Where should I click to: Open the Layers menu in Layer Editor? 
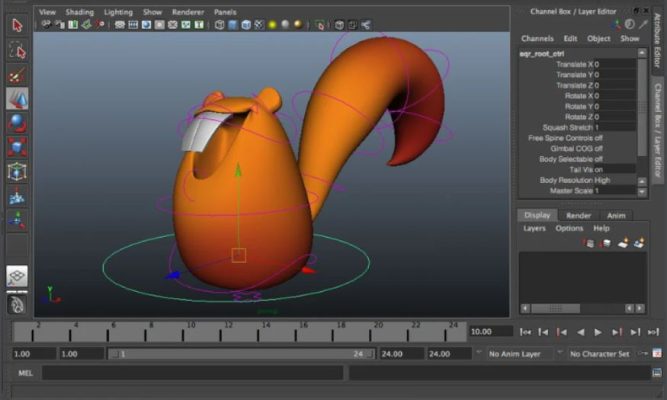pyautogui.click(x=534, y=228)
